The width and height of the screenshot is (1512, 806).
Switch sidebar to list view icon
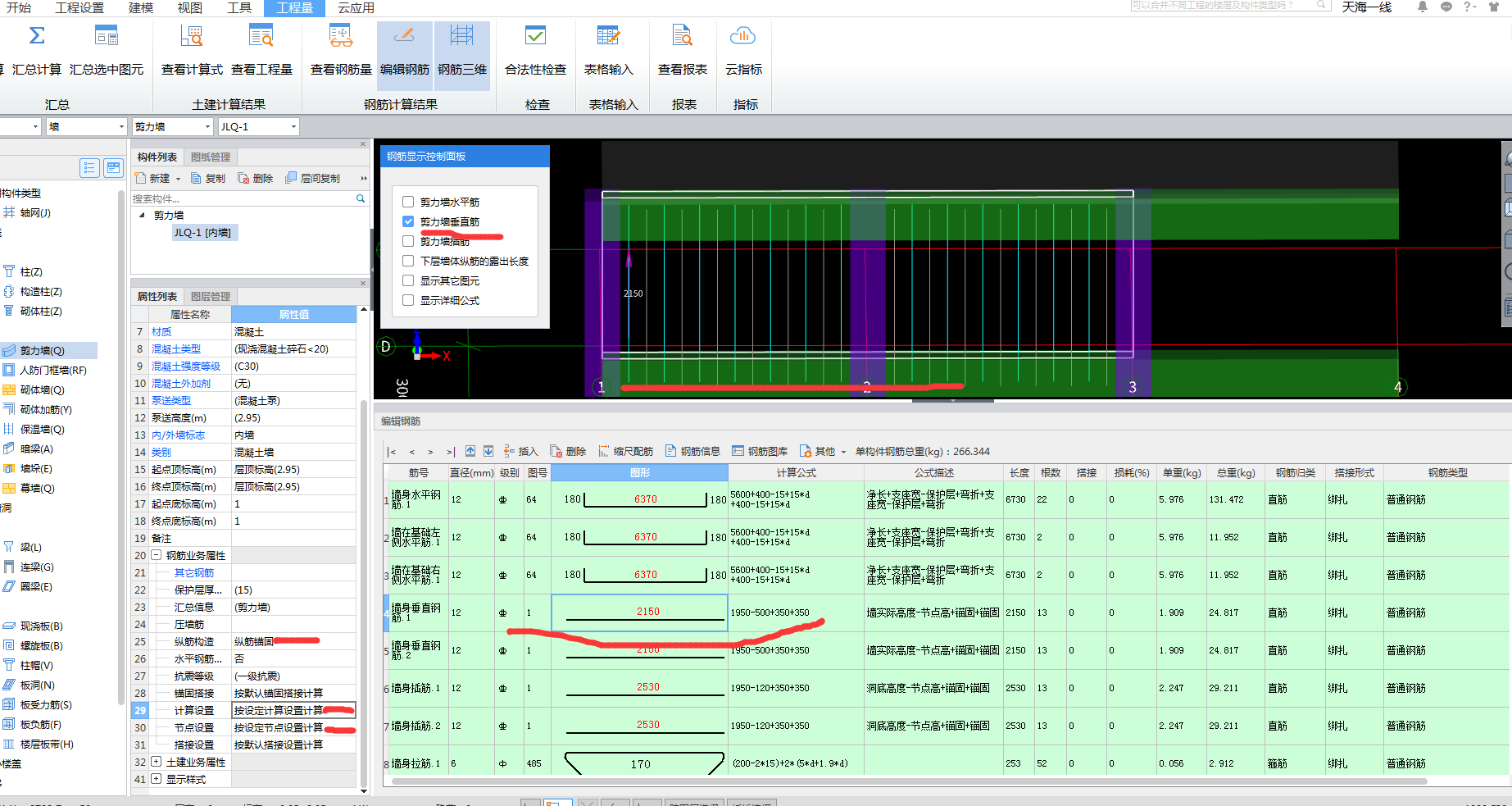click(x=89, y=168)
